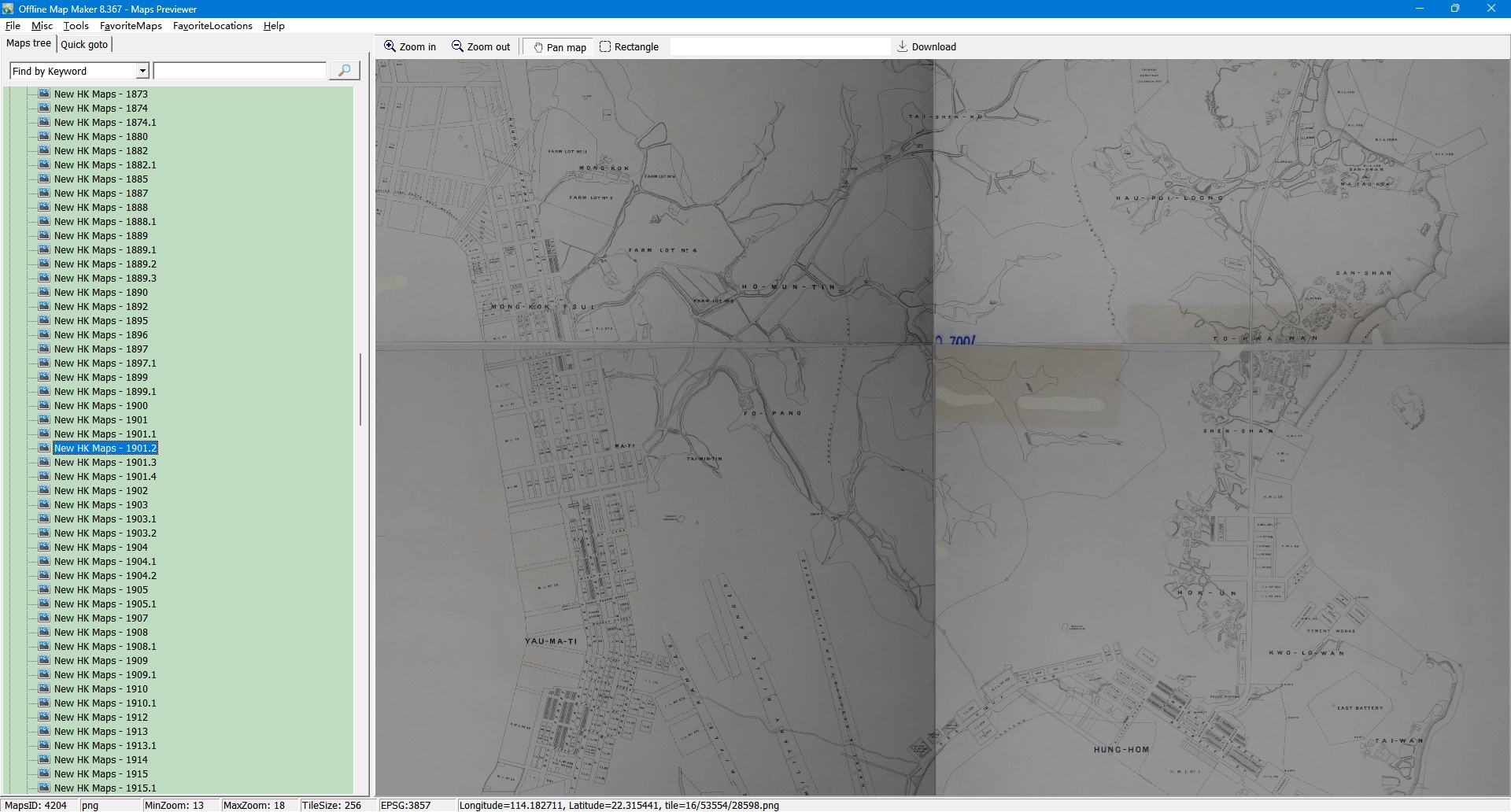Click the map icon beside New HK Maps - 1873
The image size is (1511, 812).
coord(44,94)
